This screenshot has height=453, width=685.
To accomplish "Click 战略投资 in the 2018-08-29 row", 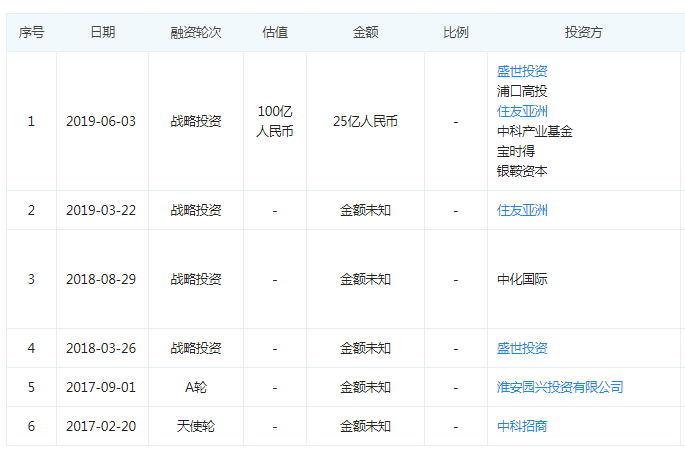I will coord(196,280).
